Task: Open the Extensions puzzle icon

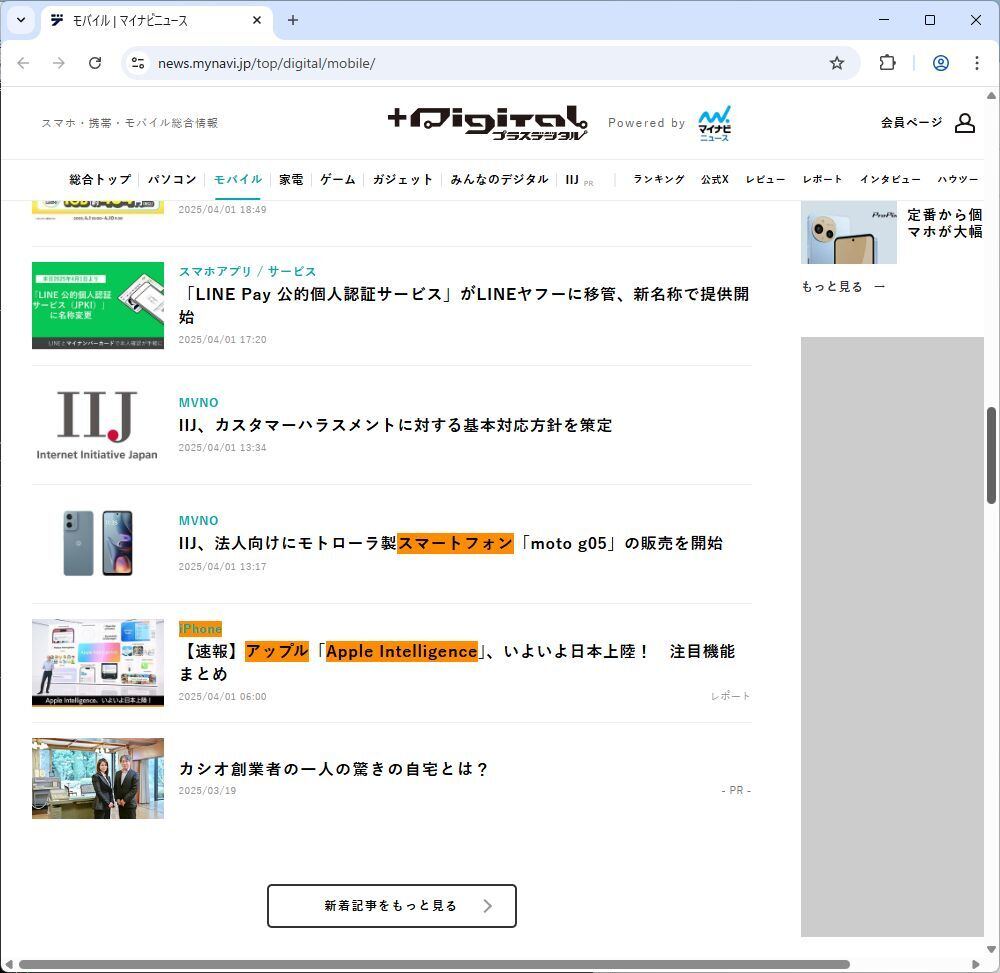Action: [x=887, y=63]
